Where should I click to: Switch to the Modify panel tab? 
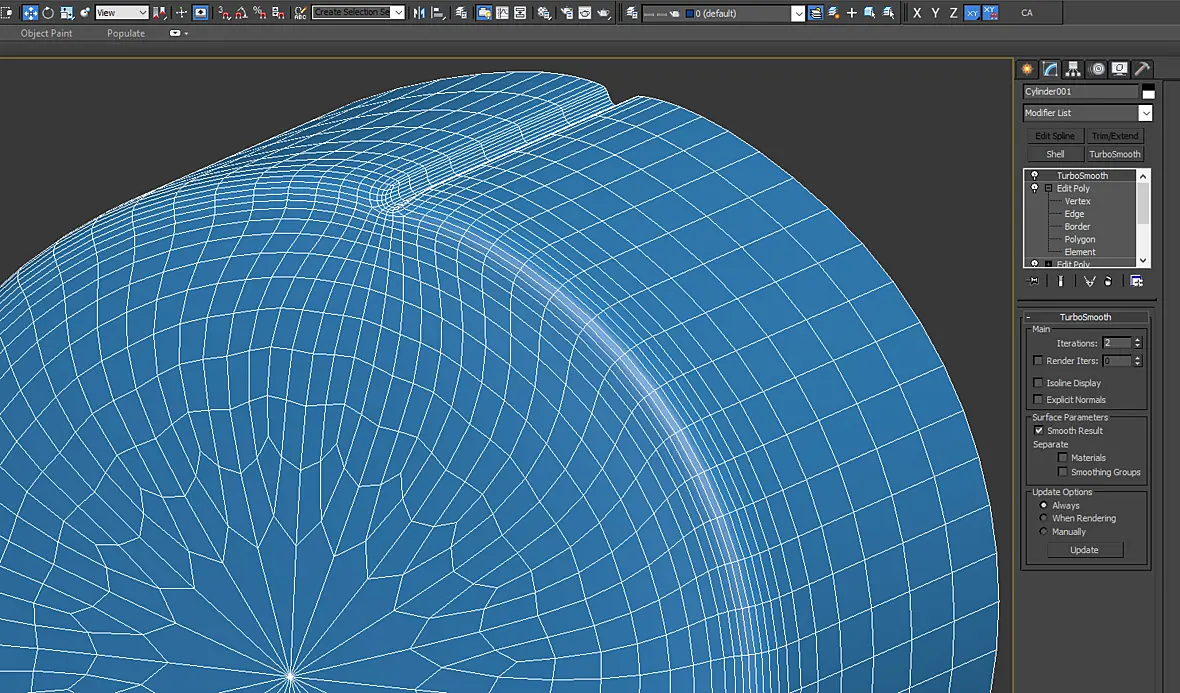pyautogui.click(x=1050, y=69)
